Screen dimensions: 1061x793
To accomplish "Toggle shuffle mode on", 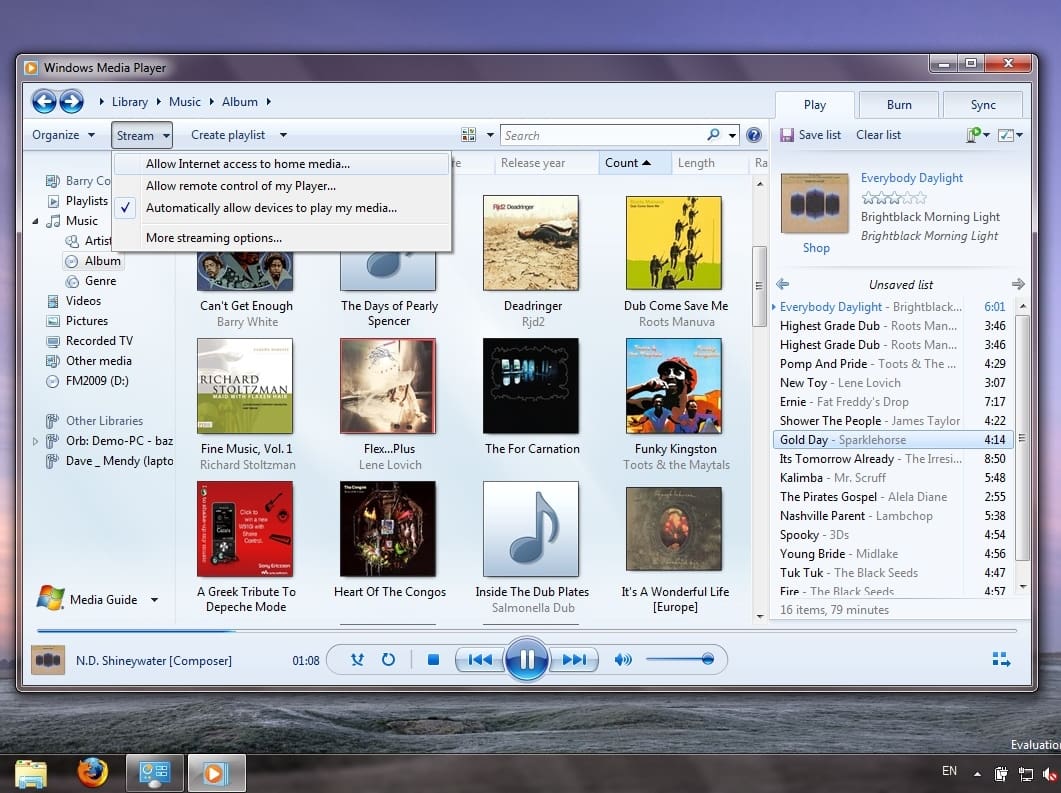I will [x=357, y=660].
